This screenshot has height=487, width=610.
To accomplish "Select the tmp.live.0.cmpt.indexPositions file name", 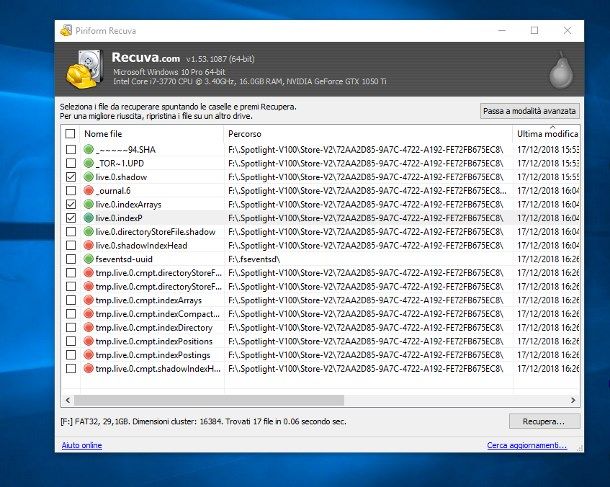I will (x=154, y=341).
